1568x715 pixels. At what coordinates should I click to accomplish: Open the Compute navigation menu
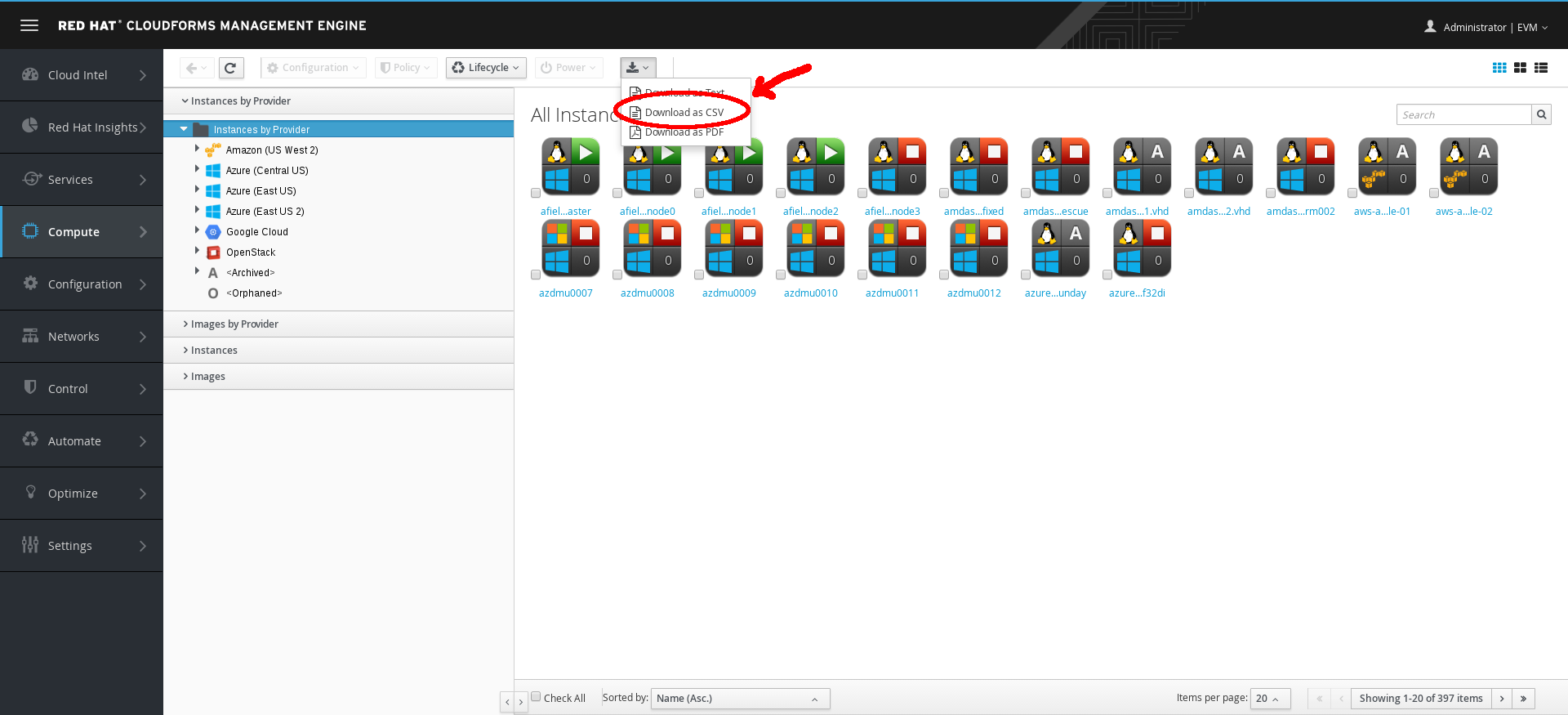[x=82, y=232]
